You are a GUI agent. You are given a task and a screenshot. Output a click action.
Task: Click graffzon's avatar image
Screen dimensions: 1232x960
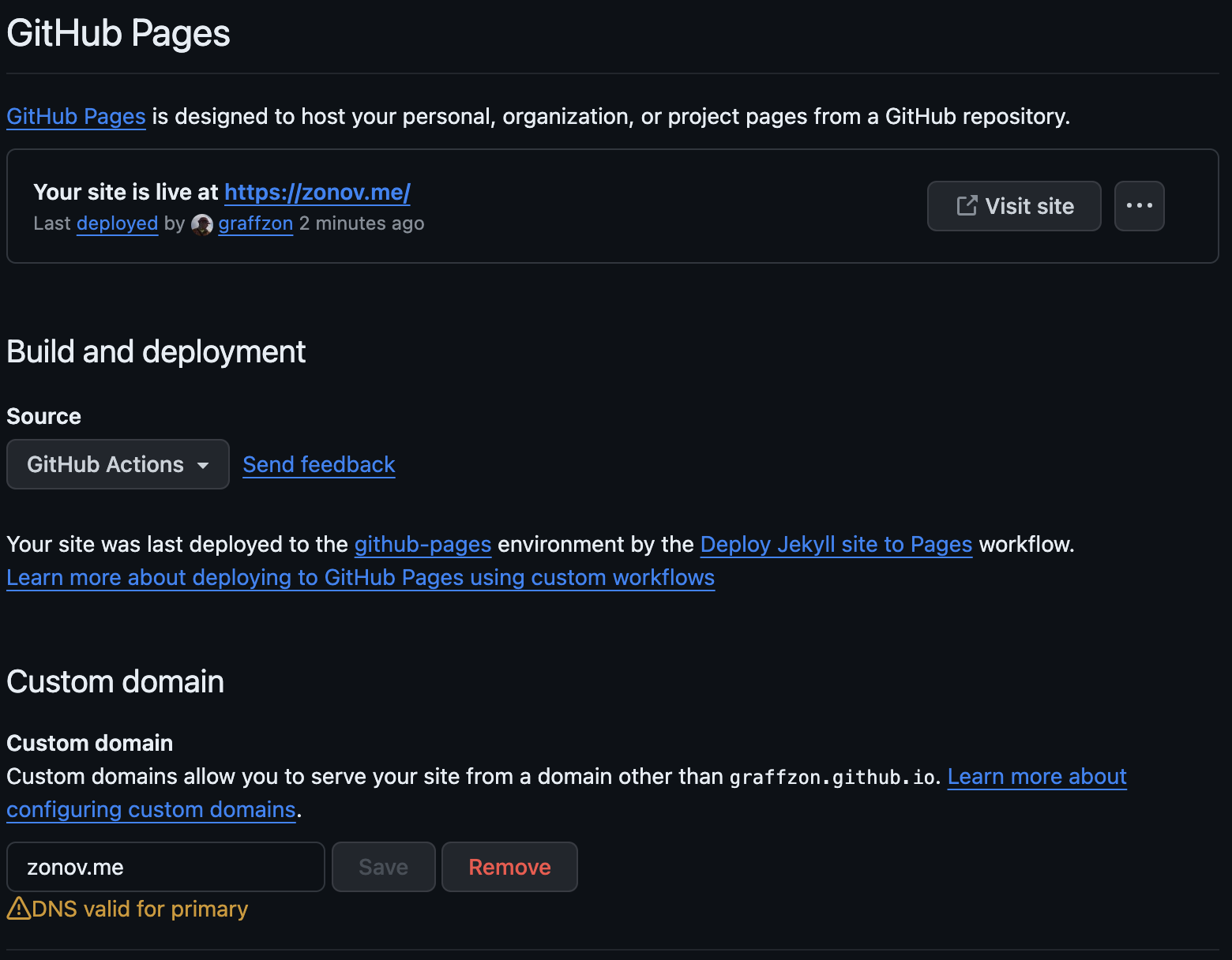(202, 225)
